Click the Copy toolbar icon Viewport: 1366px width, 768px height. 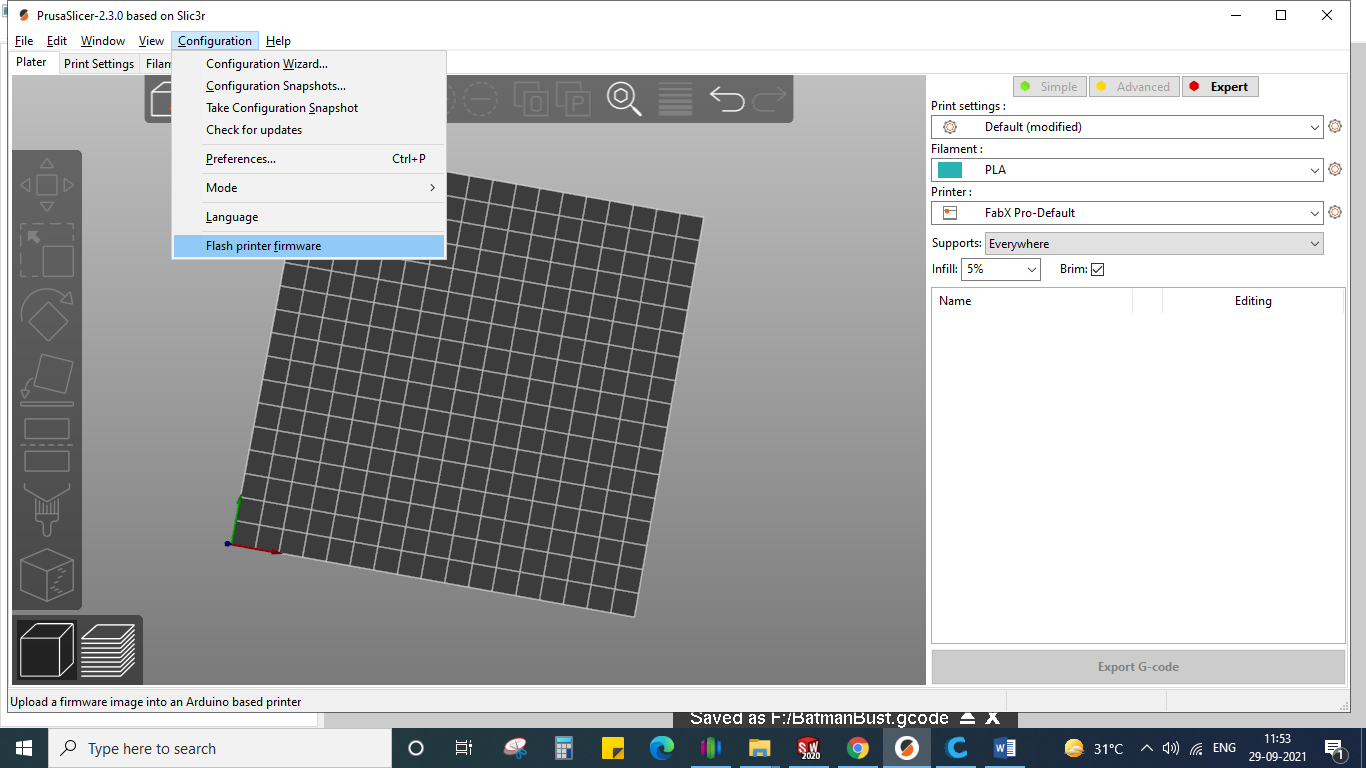click(x=530, y=99)
